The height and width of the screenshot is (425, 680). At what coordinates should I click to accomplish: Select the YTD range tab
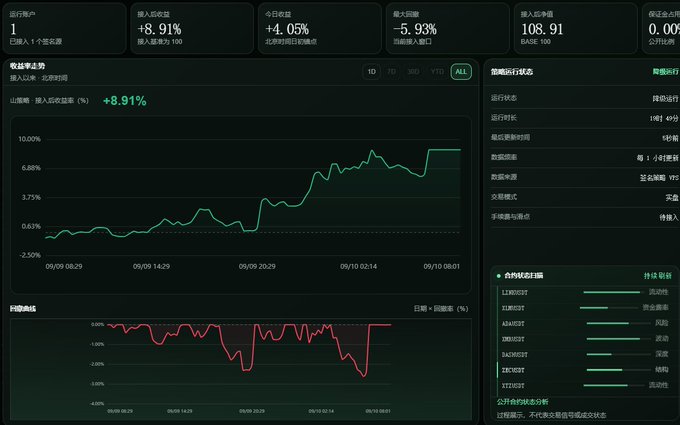coord(437,72)
